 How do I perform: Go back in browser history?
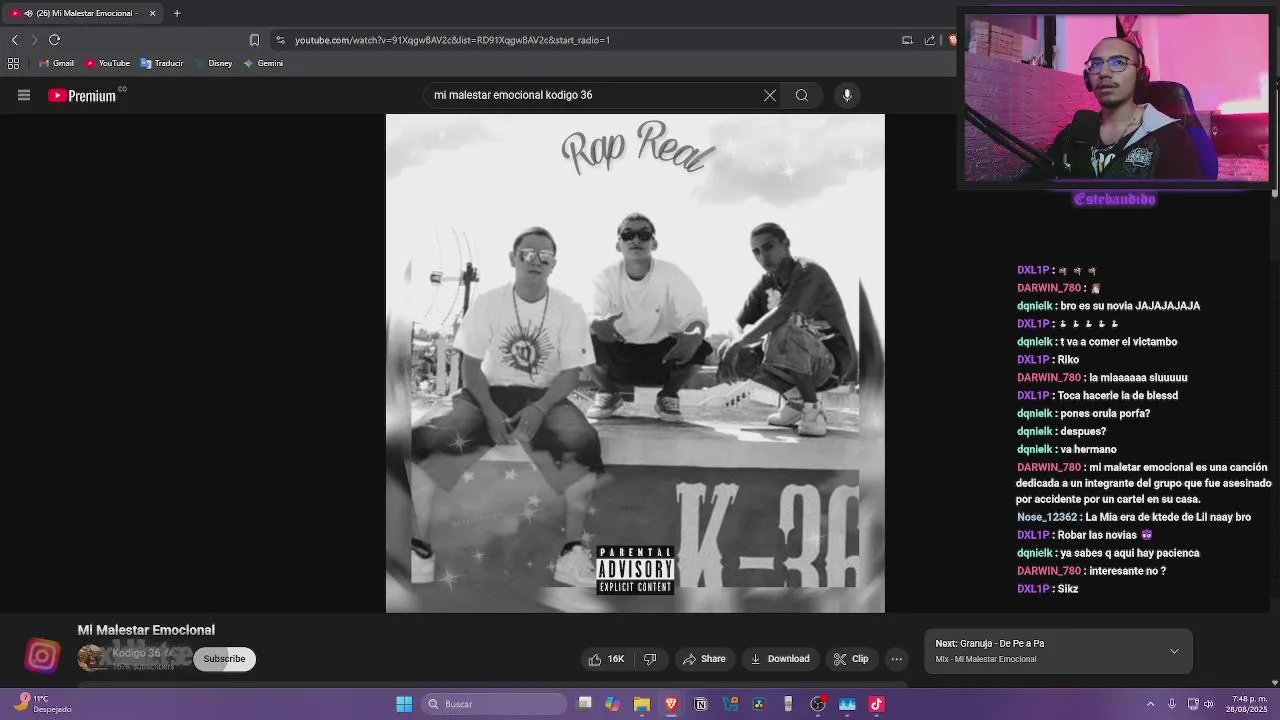[x=14, y=40]
